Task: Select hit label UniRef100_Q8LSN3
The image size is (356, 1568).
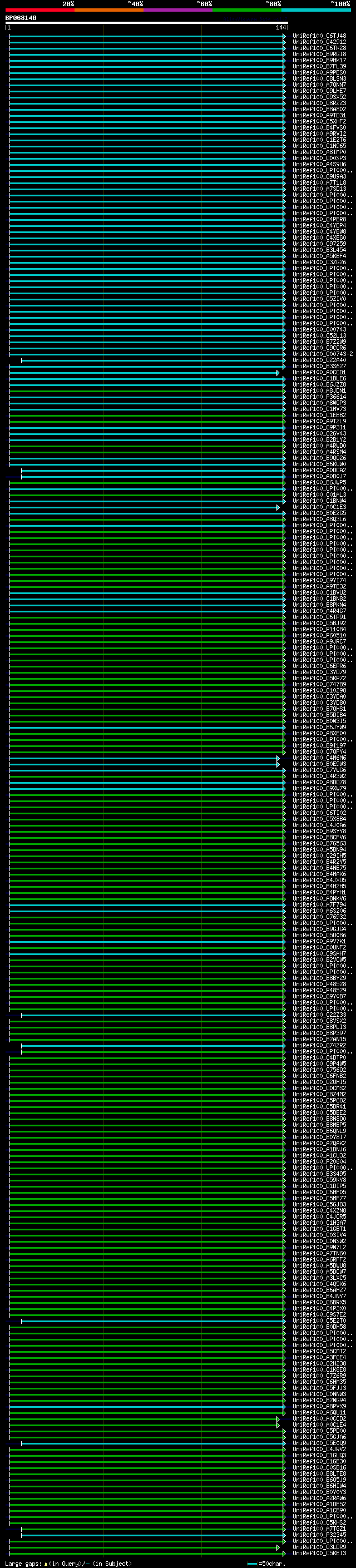Action: (x=319, y=78)
